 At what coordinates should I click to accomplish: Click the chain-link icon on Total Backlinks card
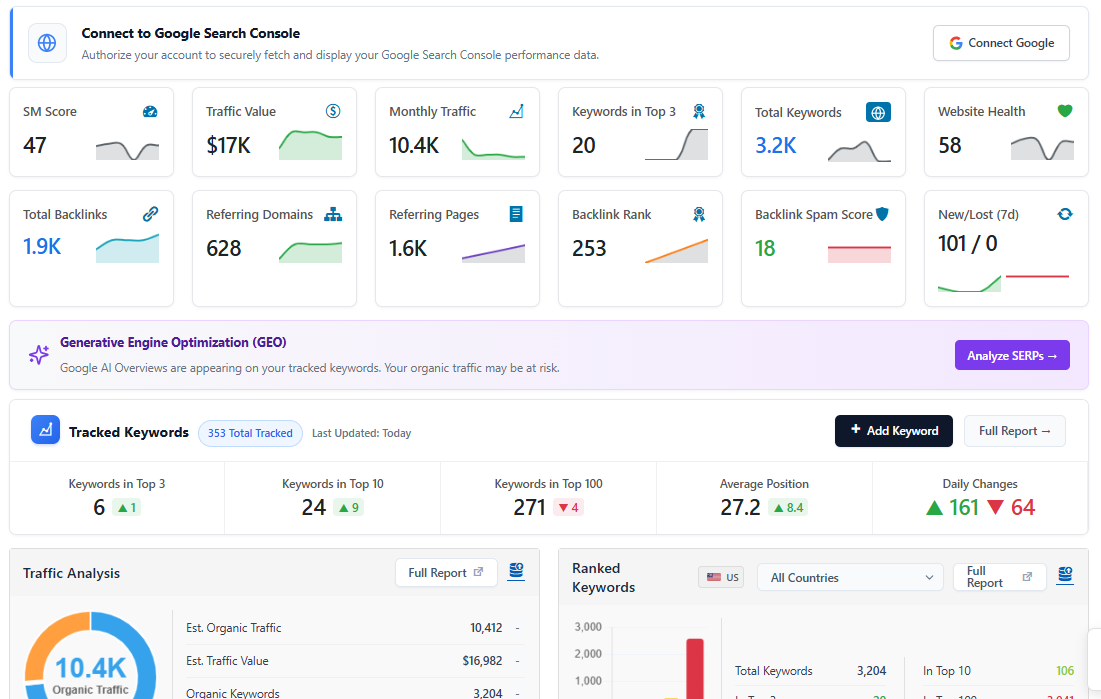pyautogui.click(x=151, y=214)
